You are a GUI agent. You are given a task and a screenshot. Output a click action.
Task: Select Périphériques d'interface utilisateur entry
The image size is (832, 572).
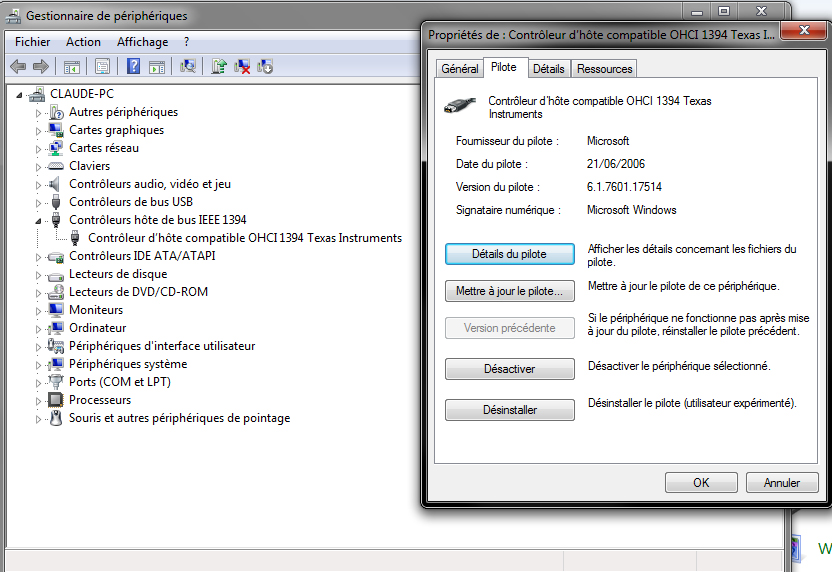(x=162, y=346)
